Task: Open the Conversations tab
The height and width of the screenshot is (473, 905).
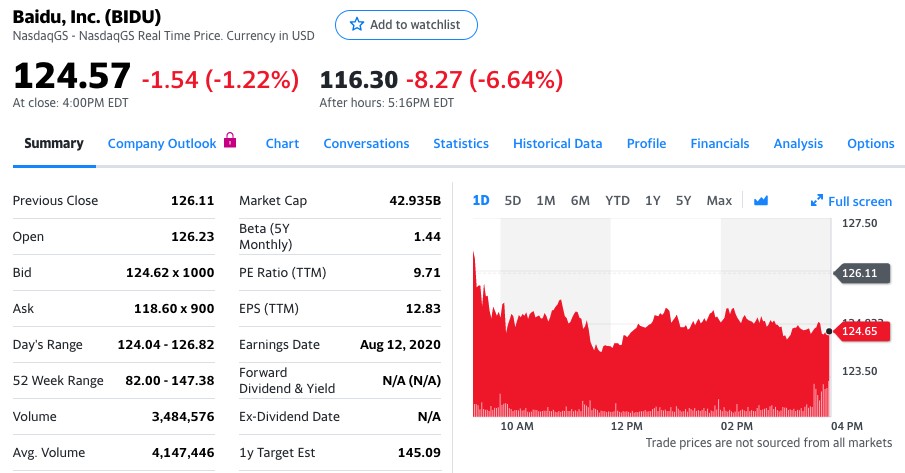Action: point(366,143)
